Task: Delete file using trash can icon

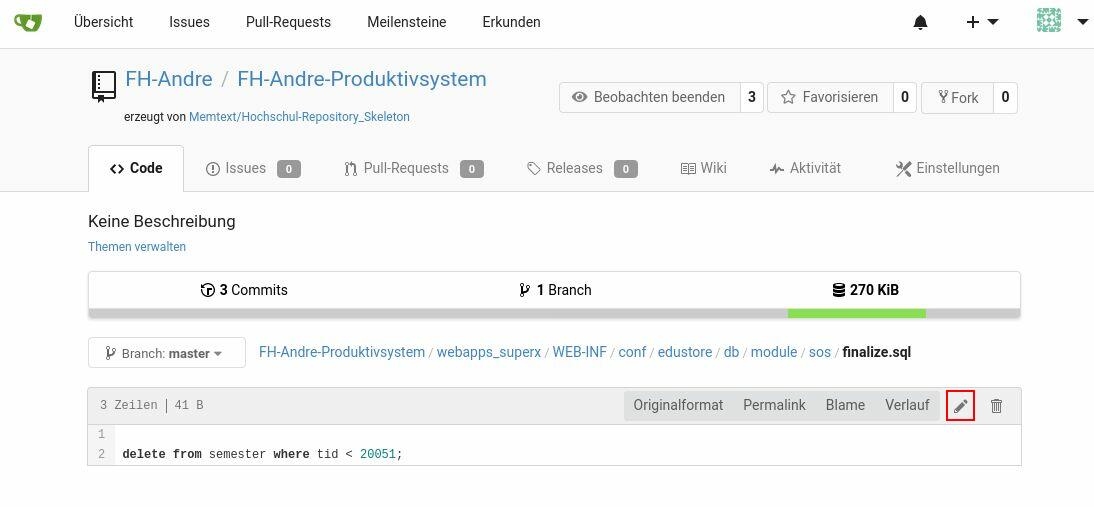Action: [x=996, y=406]
